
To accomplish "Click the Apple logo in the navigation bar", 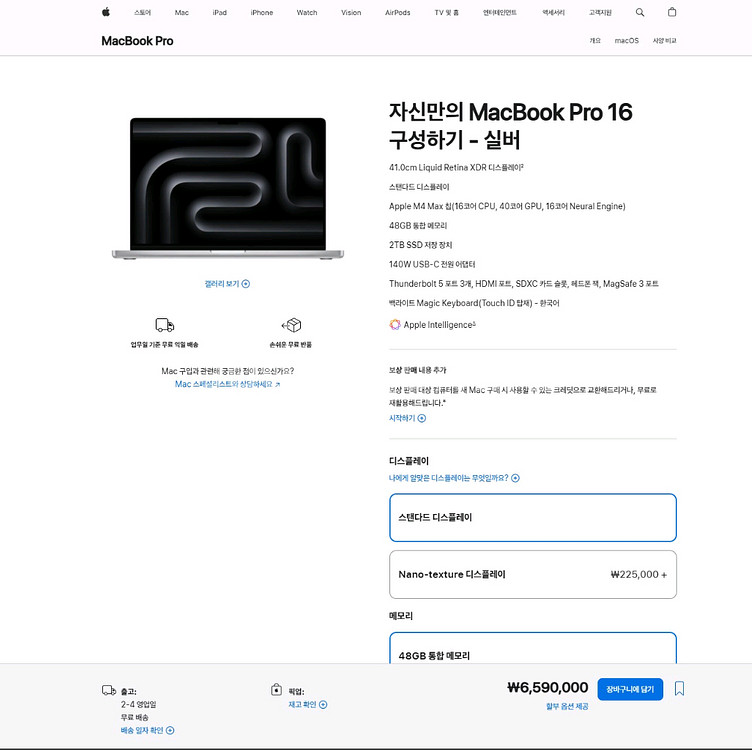I will coord(106,12).
